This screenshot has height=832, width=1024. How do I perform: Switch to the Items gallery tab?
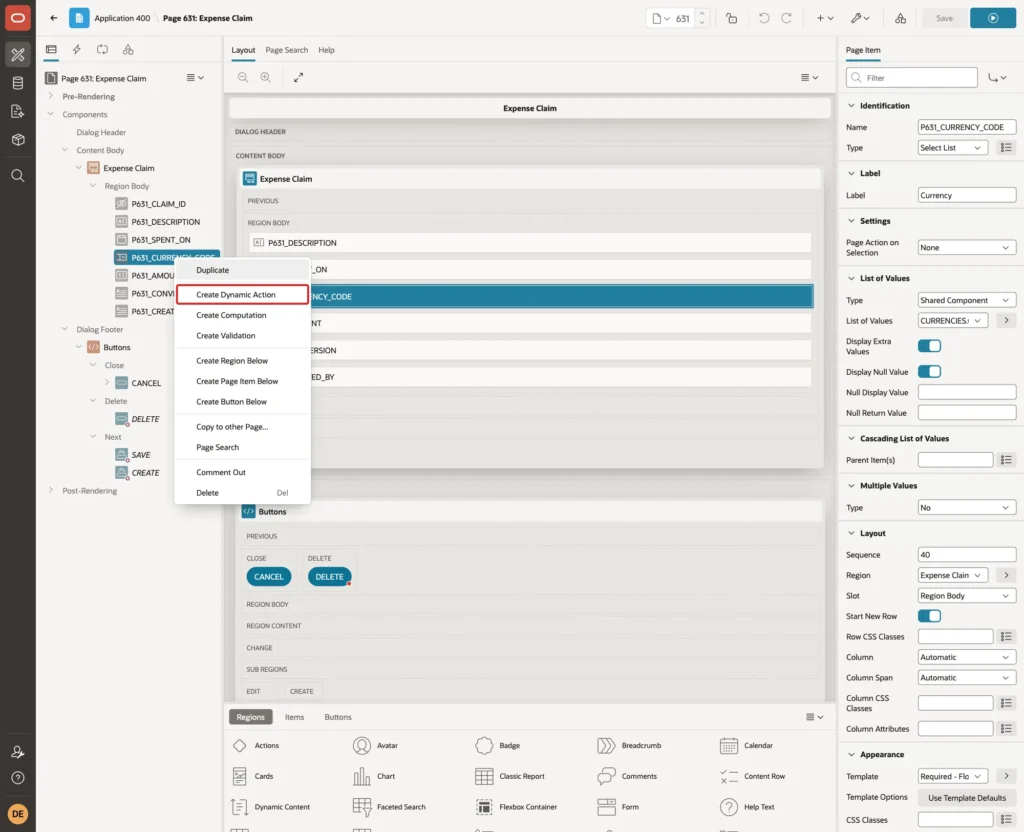coord(295,717)
